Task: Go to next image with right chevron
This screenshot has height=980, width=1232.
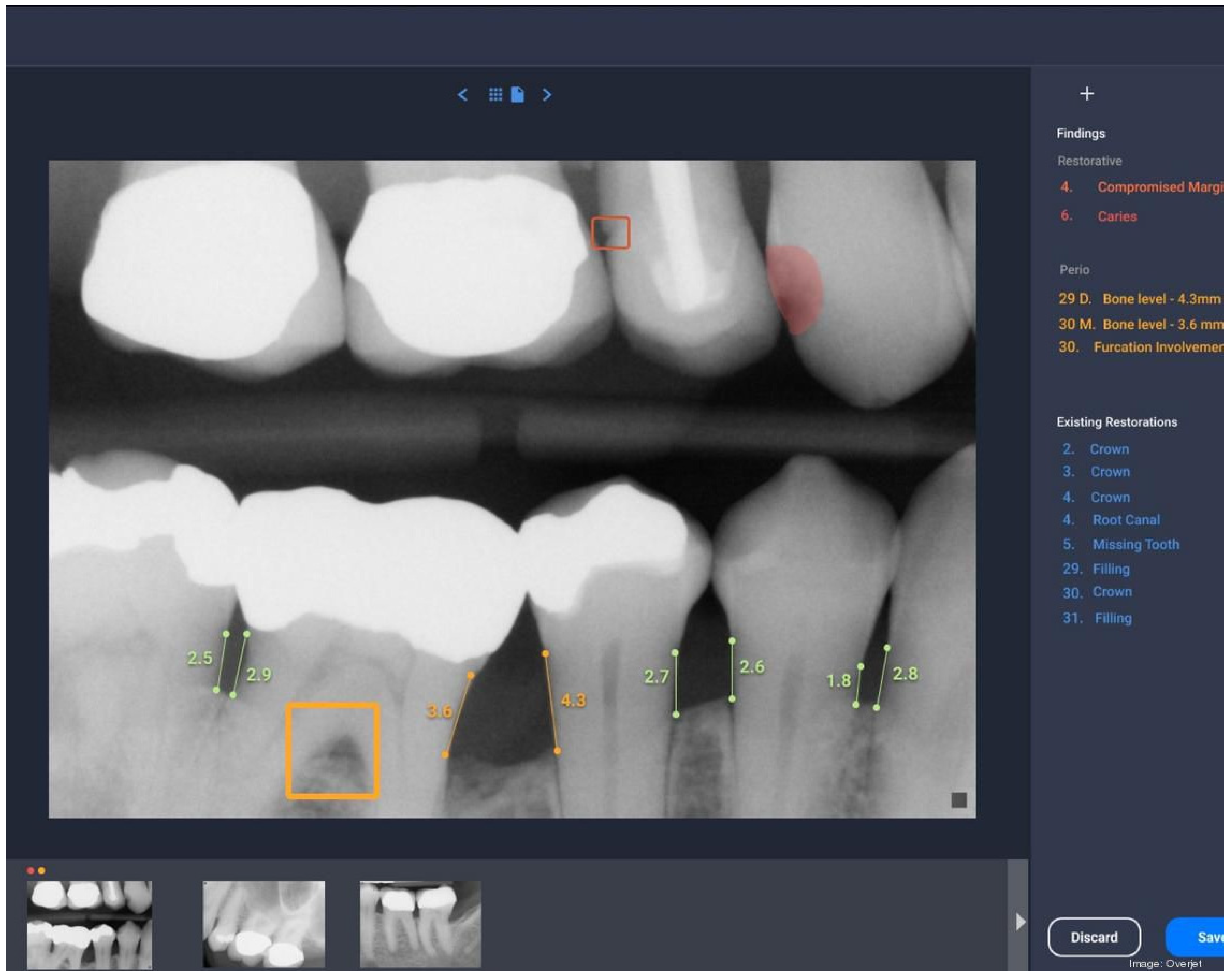Action: 547,95
